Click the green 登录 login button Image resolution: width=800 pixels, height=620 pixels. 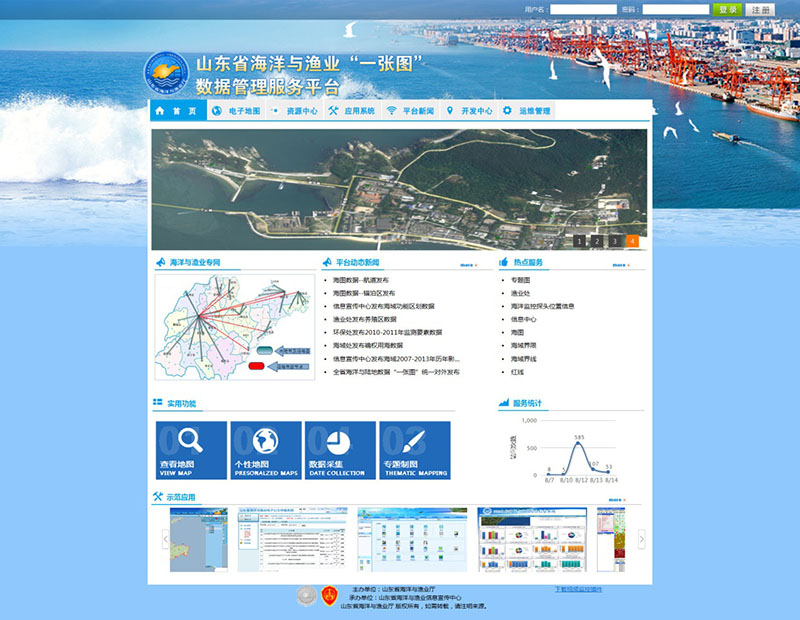pos(728,10)
